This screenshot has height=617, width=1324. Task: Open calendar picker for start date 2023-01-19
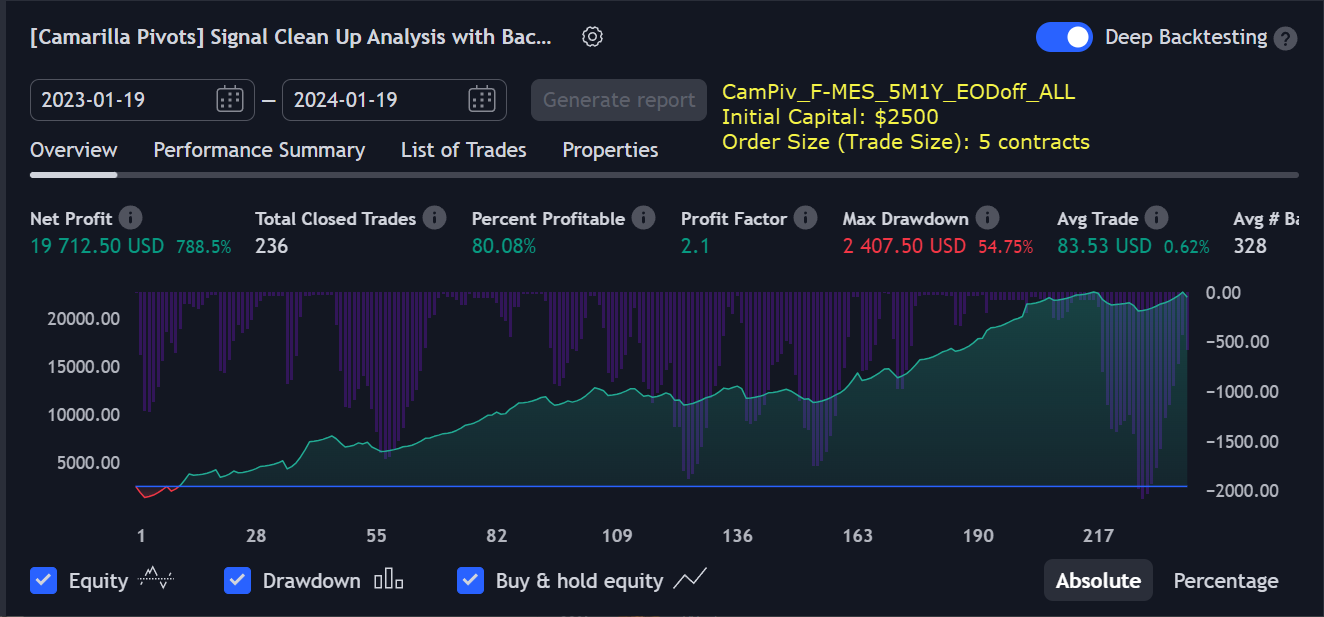click(230, 99)
